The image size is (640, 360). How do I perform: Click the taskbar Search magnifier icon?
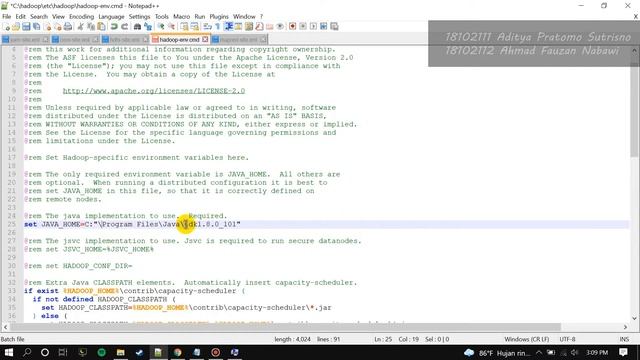click(27, 352)
